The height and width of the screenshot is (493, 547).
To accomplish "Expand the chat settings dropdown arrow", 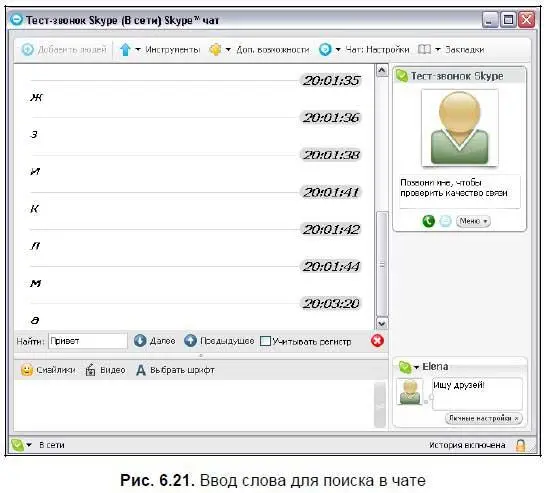I will point(338,50).
